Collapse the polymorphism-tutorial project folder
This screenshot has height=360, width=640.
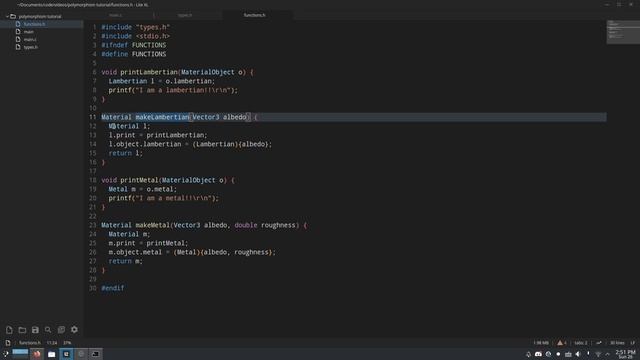pyautogui.click(x=7, y=16)
